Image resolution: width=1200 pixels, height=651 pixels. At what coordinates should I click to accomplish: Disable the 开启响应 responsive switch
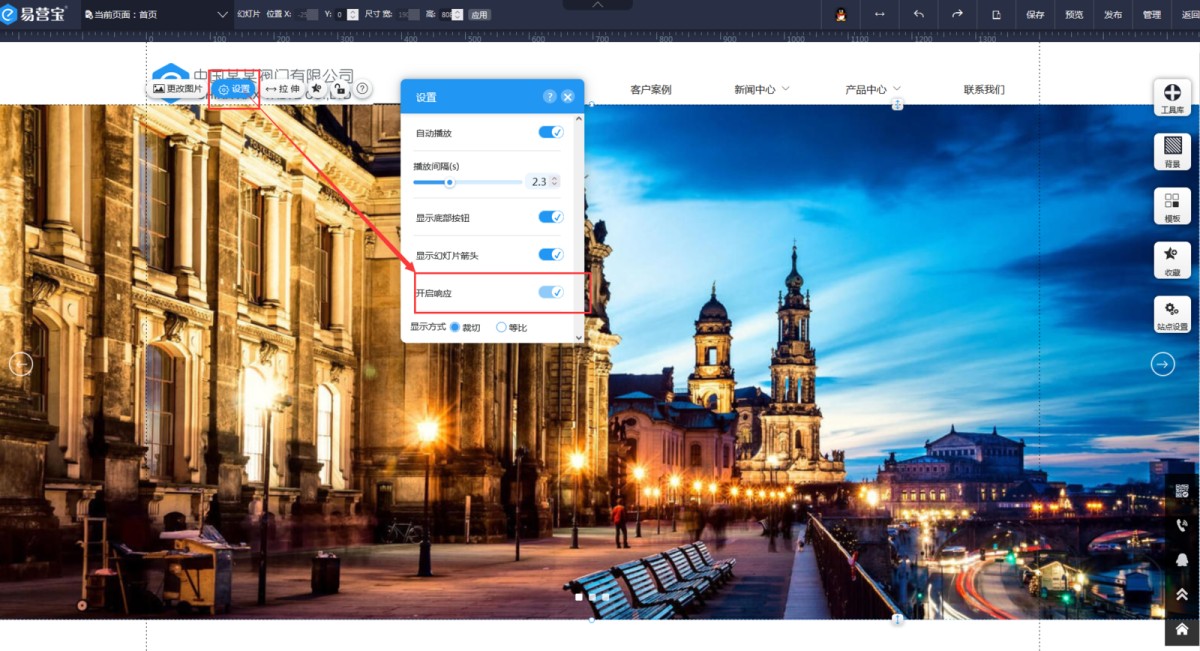550,292
